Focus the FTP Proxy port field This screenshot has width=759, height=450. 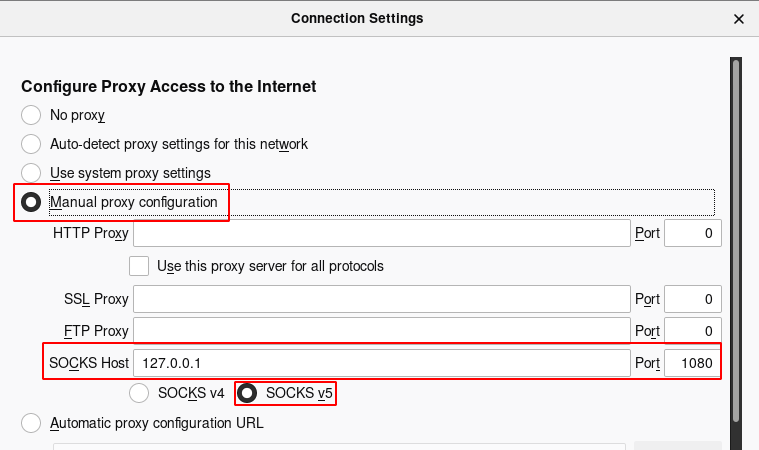tap(692, 331)
